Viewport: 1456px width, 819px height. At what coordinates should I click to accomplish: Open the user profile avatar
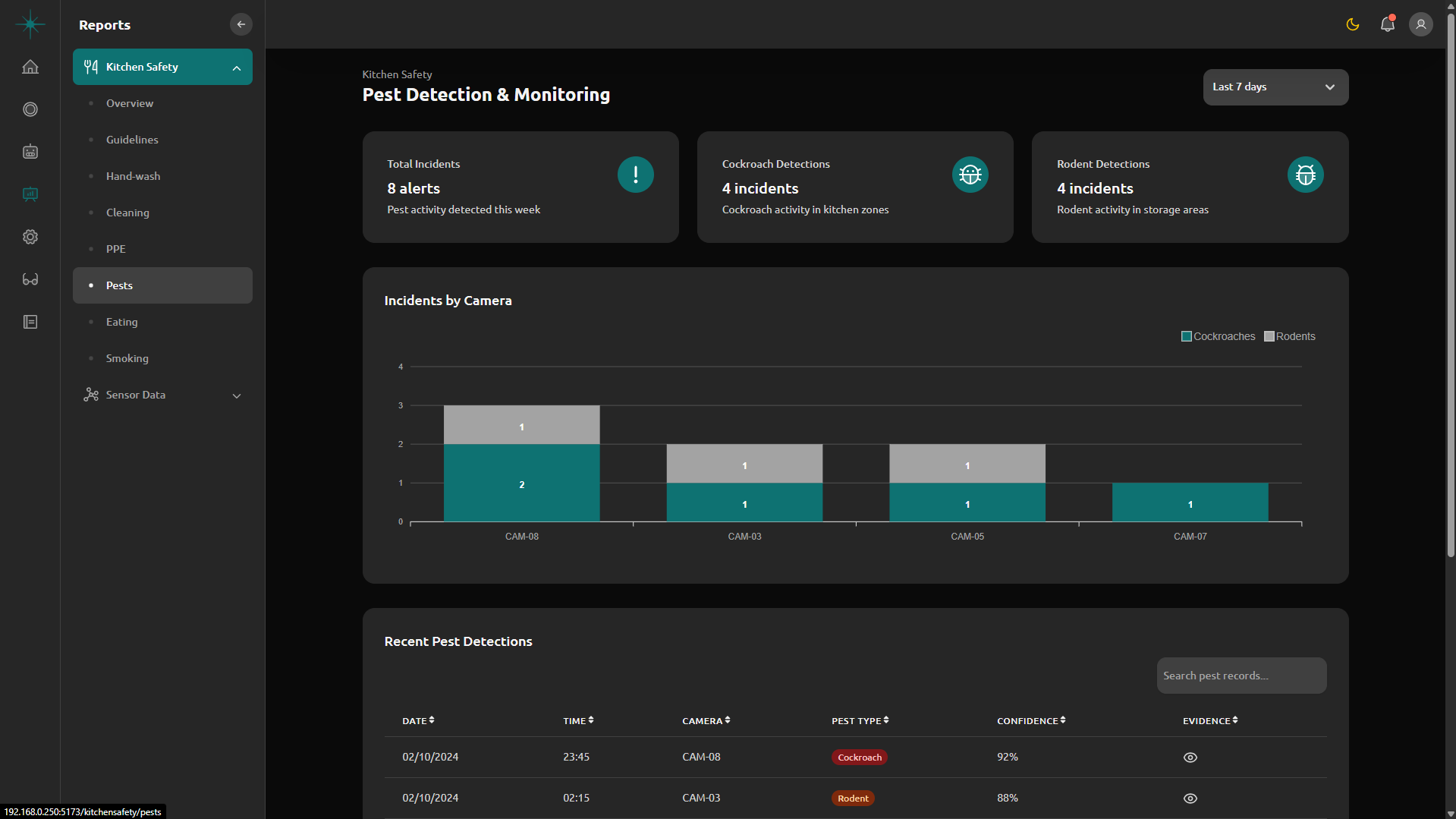pos(1421,24)
